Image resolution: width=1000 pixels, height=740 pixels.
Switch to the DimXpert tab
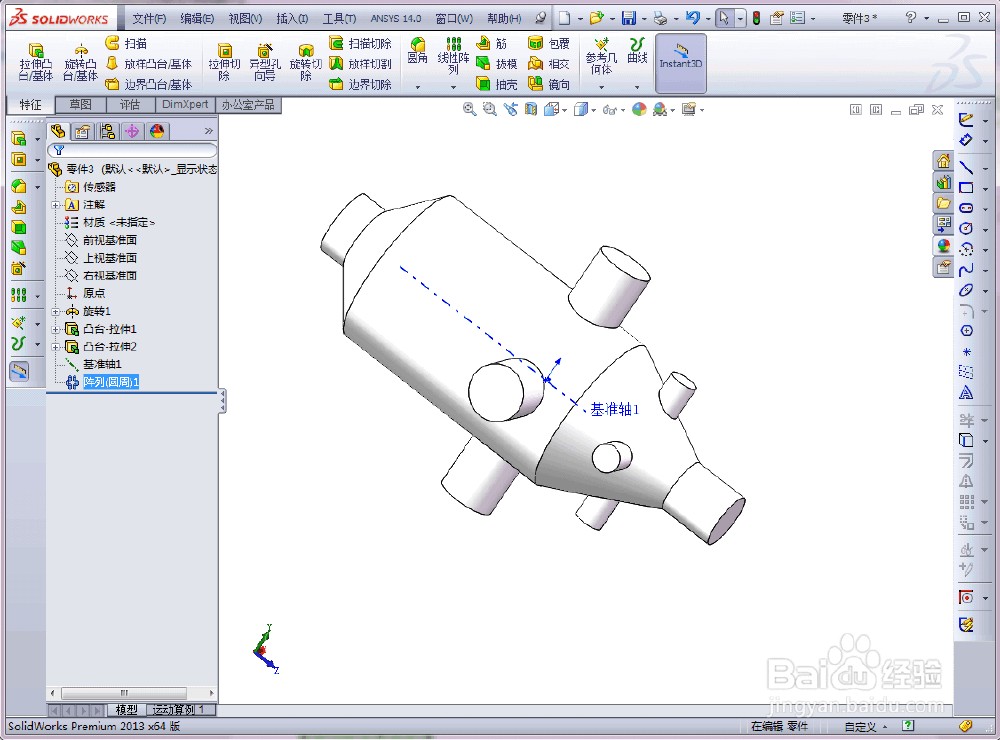[185, 105]
